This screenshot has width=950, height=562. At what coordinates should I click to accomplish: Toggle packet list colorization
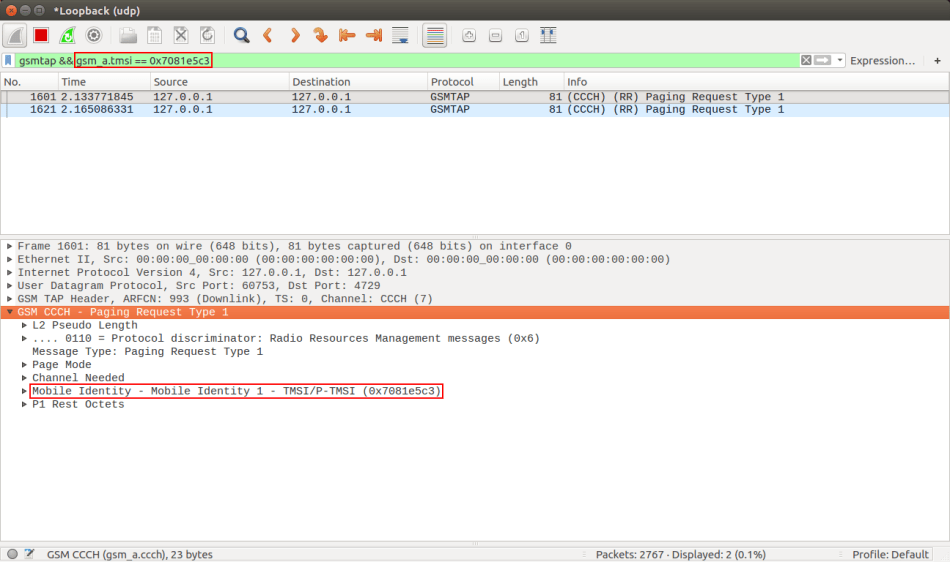coord(435,35)
